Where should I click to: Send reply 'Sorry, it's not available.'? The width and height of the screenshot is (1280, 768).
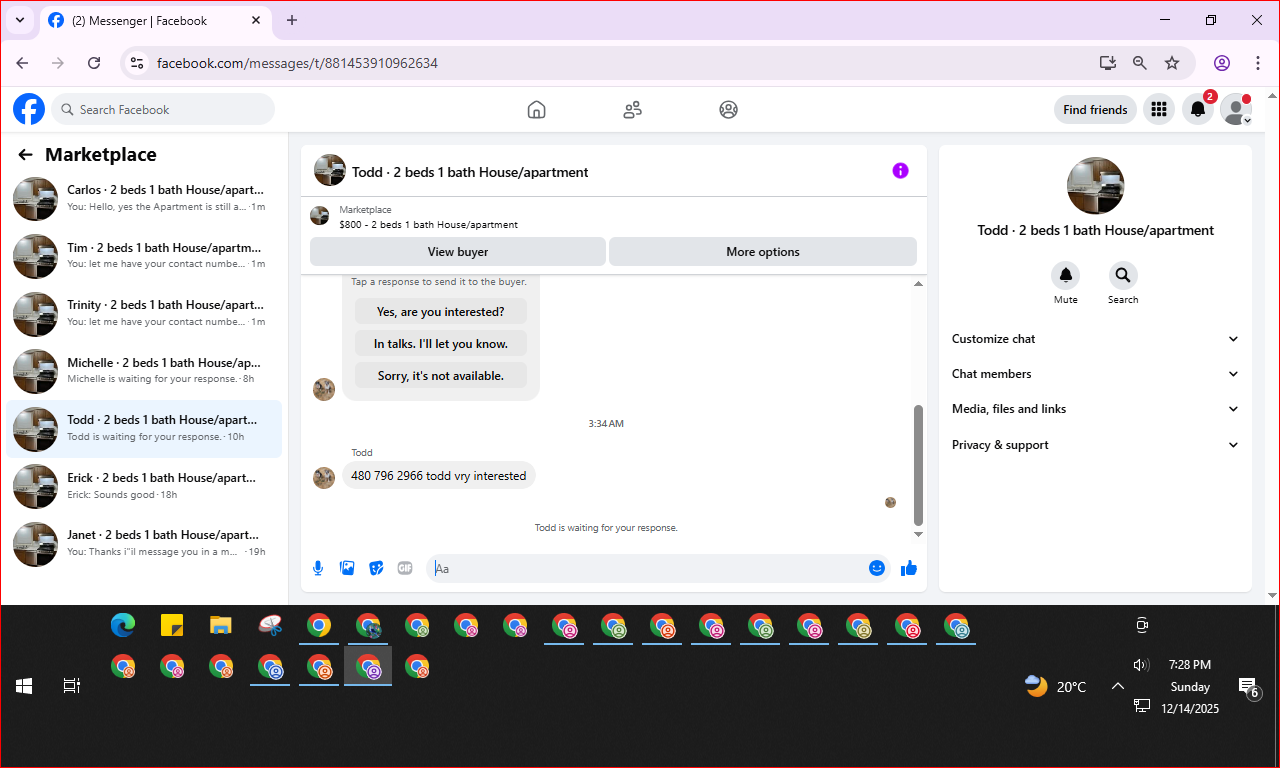coord(441,376)
